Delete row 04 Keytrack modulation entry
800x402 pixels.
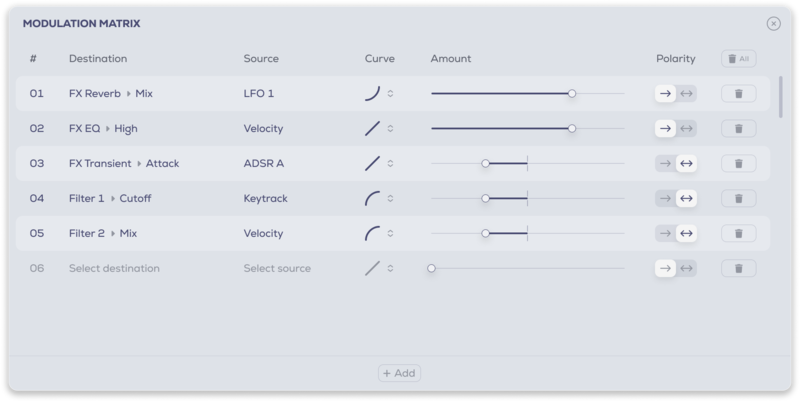point(738,198)
